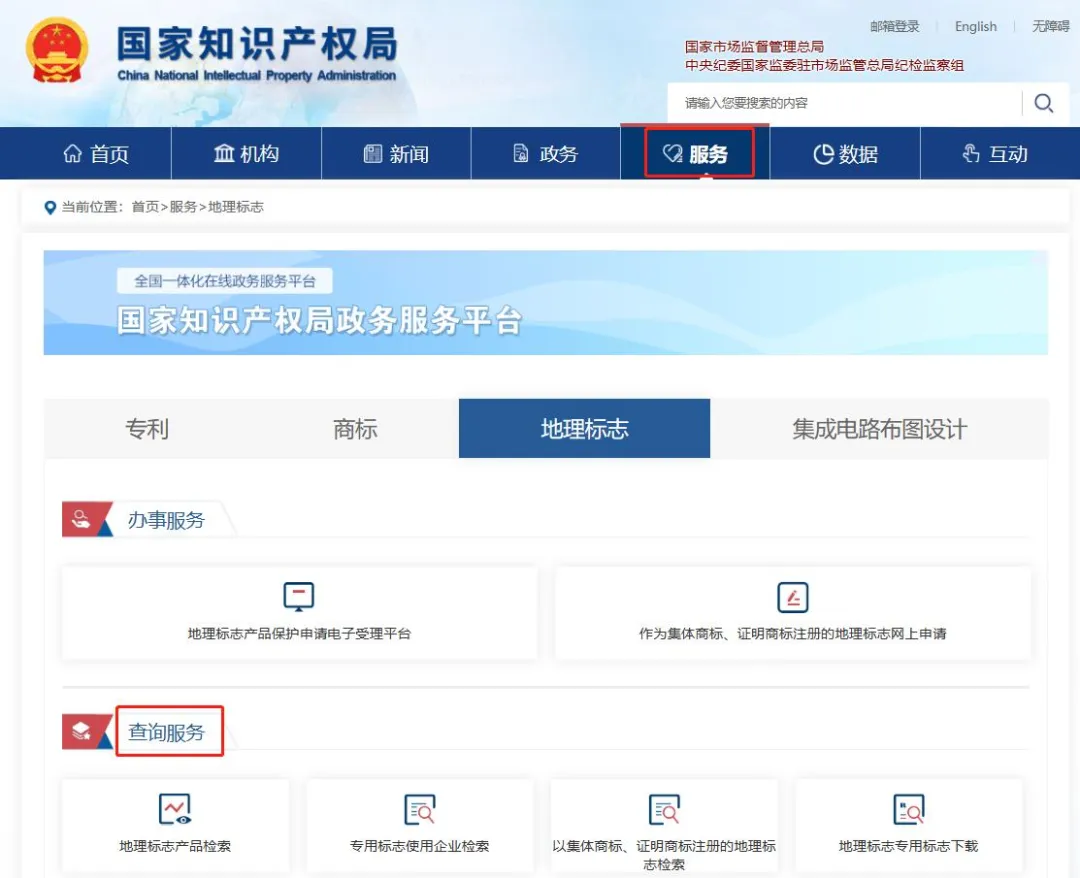Open 作为集体商标、证明商标注册的地理标志网上申请
Screen dimensions: 1080x878
[793, 613]
